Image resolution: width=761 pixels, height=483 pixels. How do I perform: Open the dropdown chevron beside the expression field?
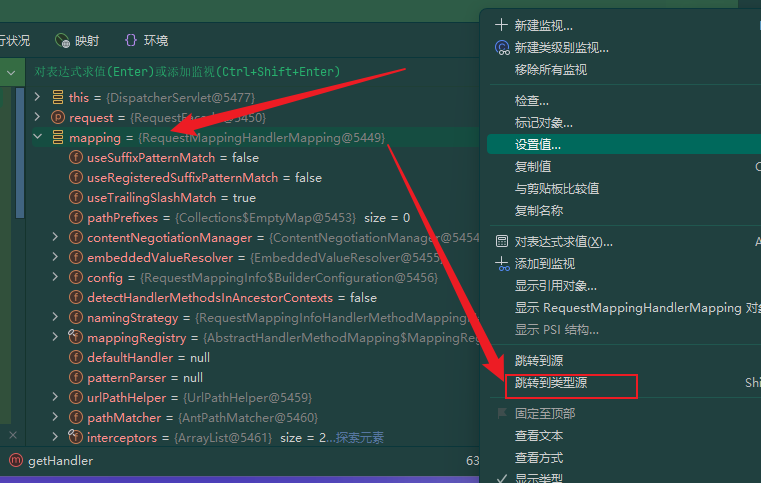tap(11, 73)
